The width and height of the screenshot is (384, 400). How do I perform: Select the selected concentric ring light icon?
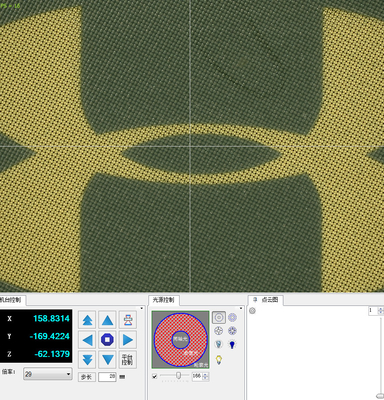[219, 318]
